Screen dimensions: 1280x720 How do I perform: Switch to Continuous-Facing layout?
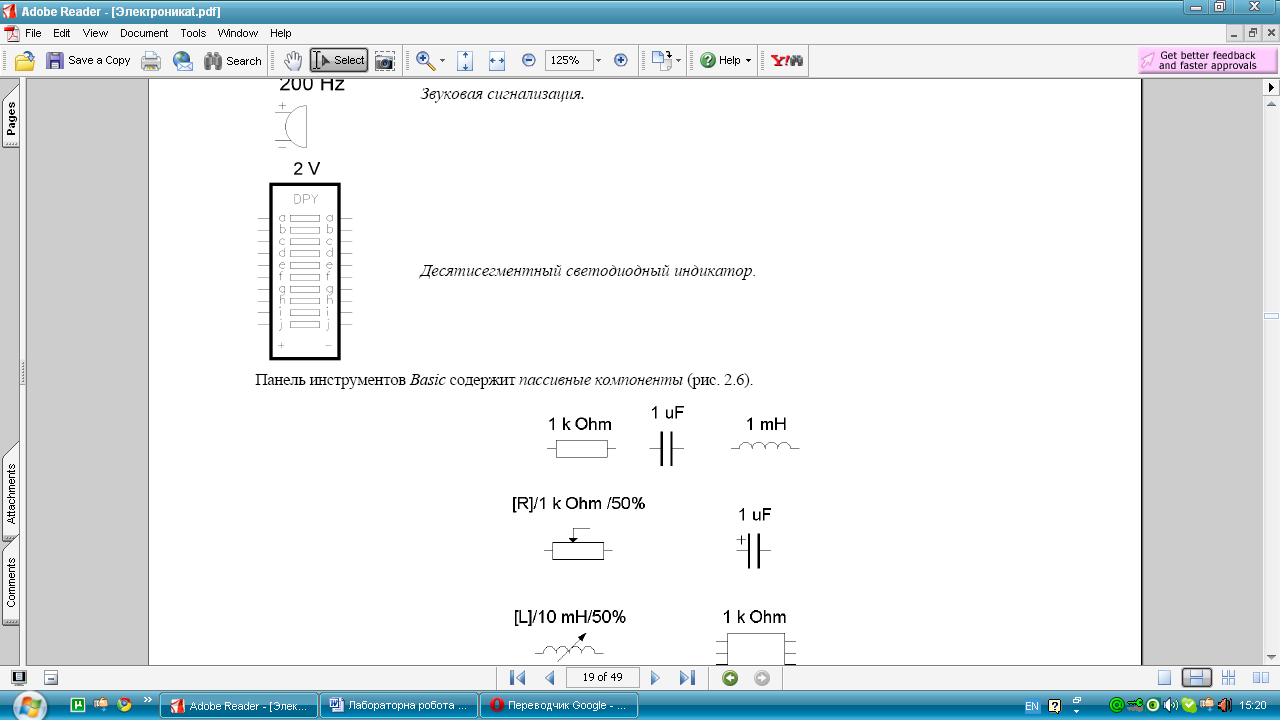pos(1229,677)
